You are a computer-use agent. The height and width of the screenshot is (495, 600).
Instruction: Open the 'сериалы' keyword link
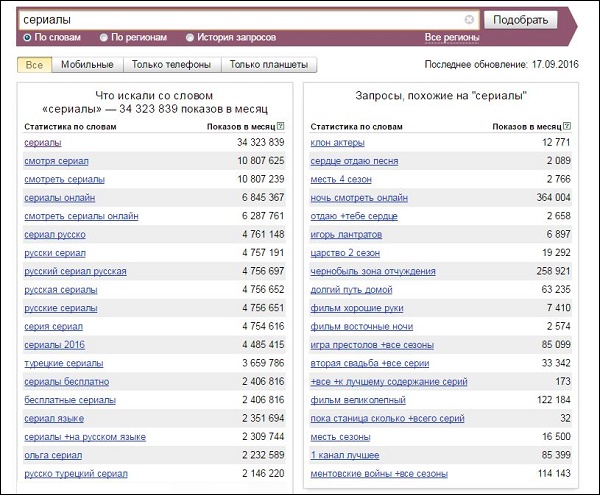point(43,143)
